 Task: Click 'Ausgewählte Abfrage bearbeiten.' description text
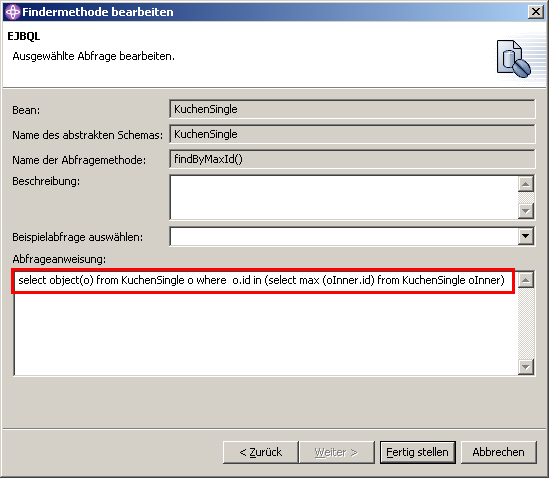pyautogui.click(x=93, y=56)
